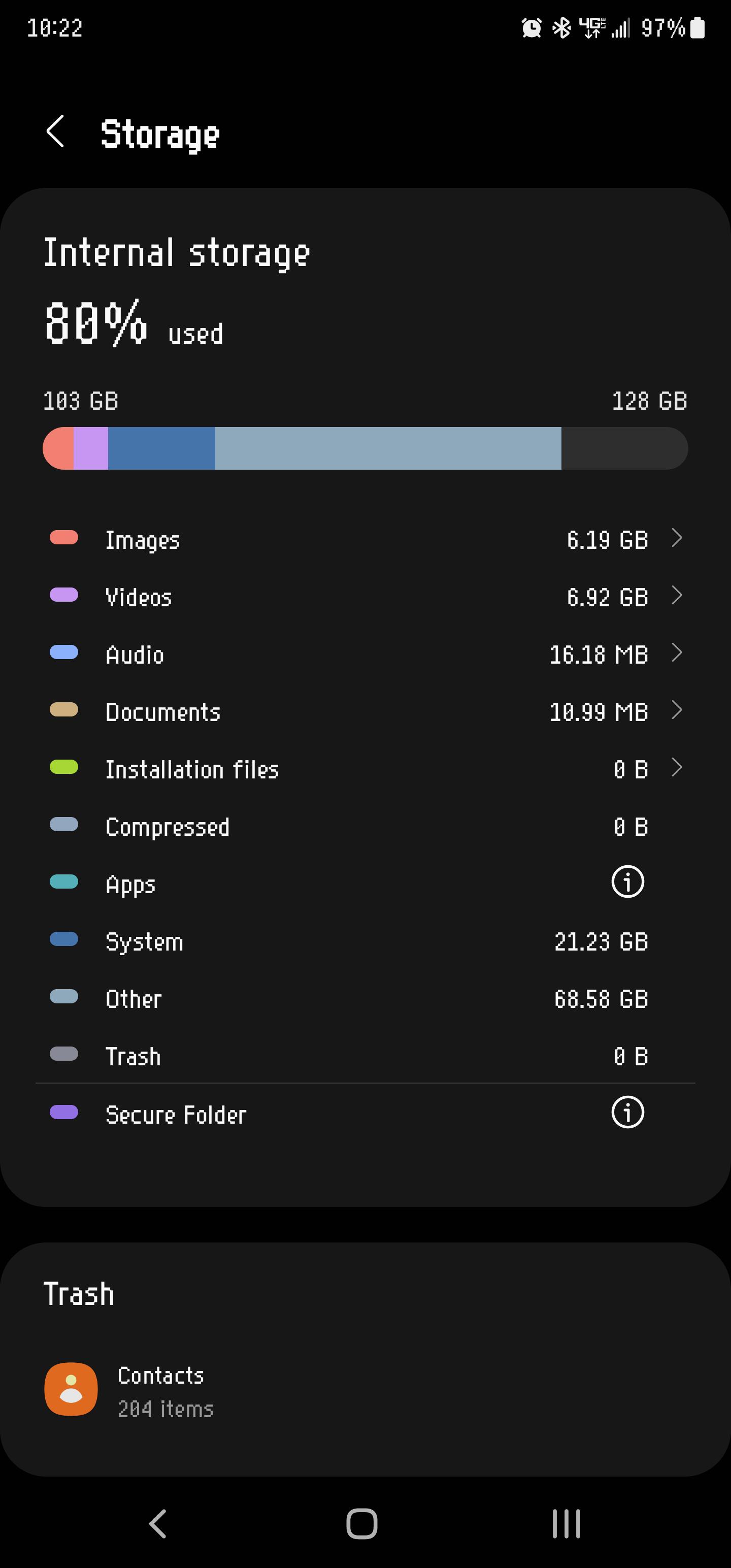Tap the Documents tan color pill
This screenshot has width=731, height=1568.
(x=64, y=709)
